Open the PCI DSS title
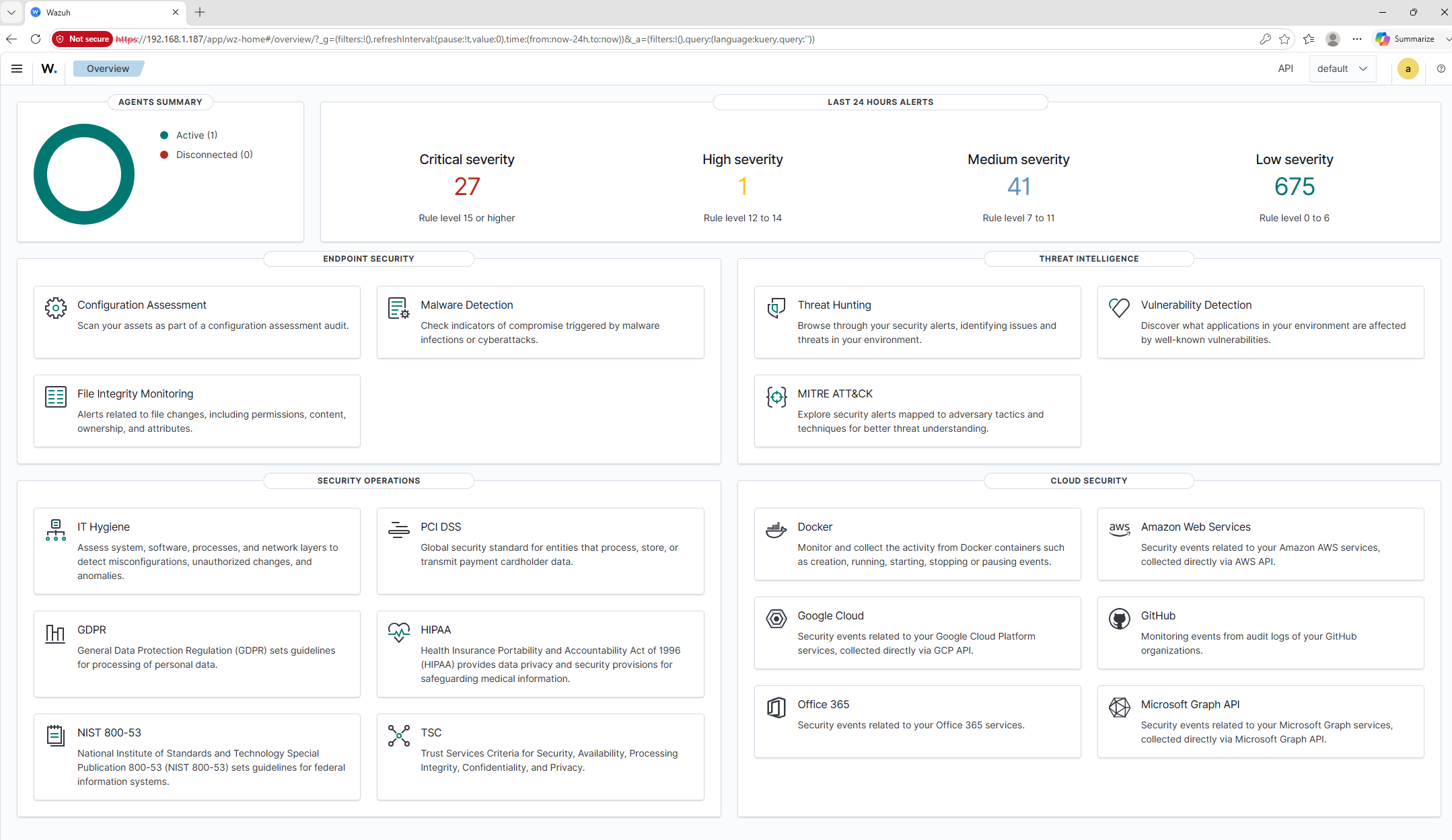Viewport: 1452px width, 840px height. [441, 527]
